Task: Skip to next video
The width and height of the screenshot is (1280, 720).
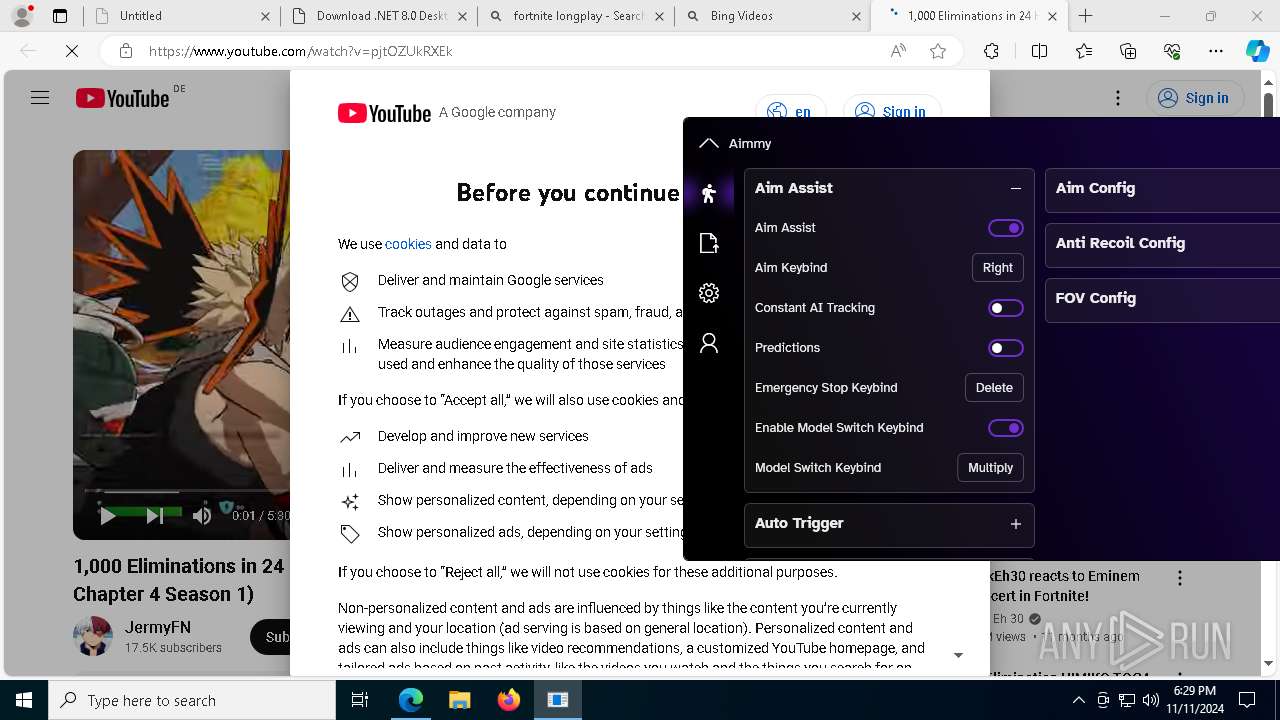Action: pos(154,516)
